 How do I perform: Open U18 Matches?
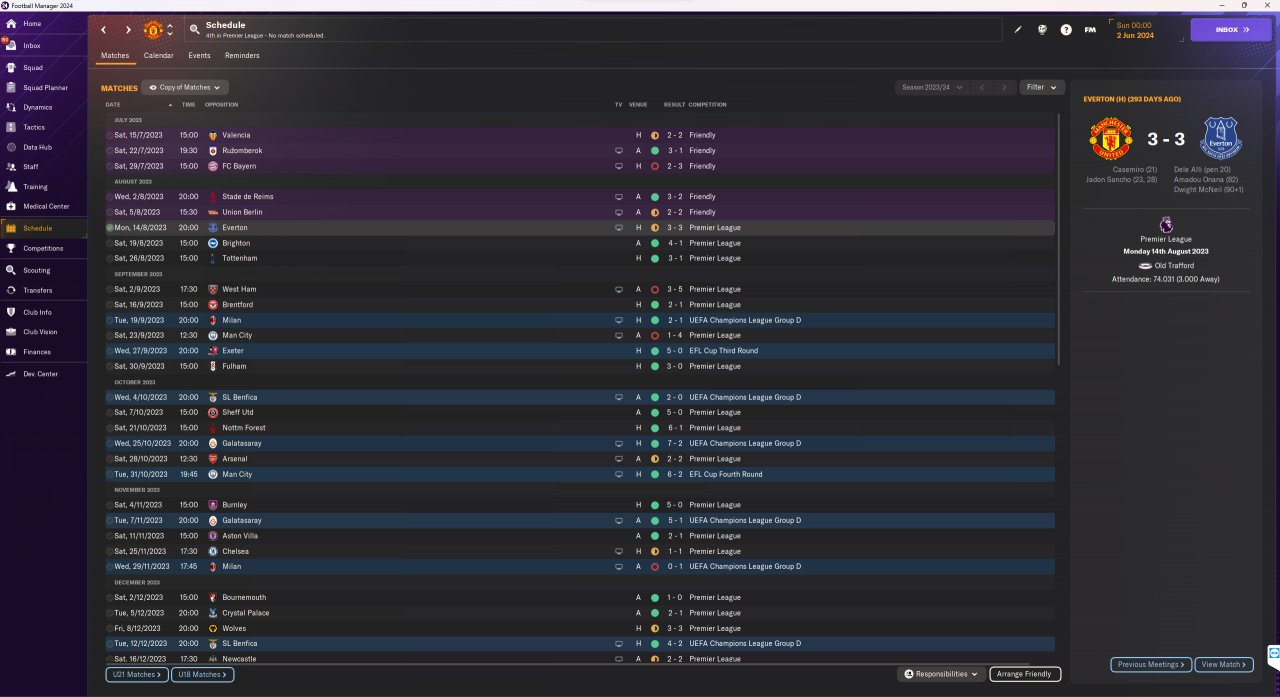coord(202,675)
